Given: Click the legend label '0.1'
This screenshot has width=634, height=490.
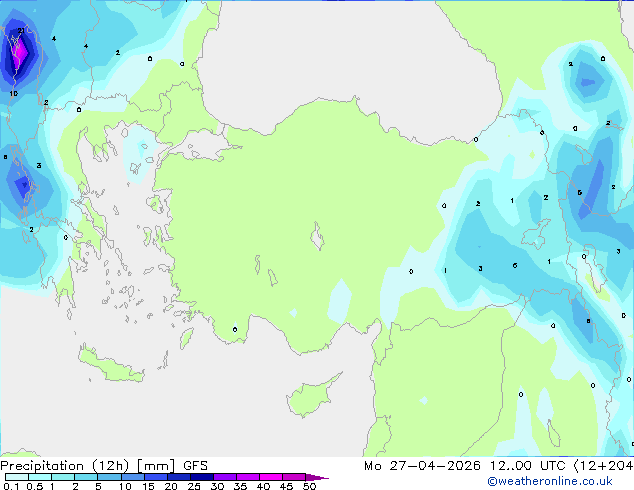Looking at the screenshot, I should tap(11, 486).
